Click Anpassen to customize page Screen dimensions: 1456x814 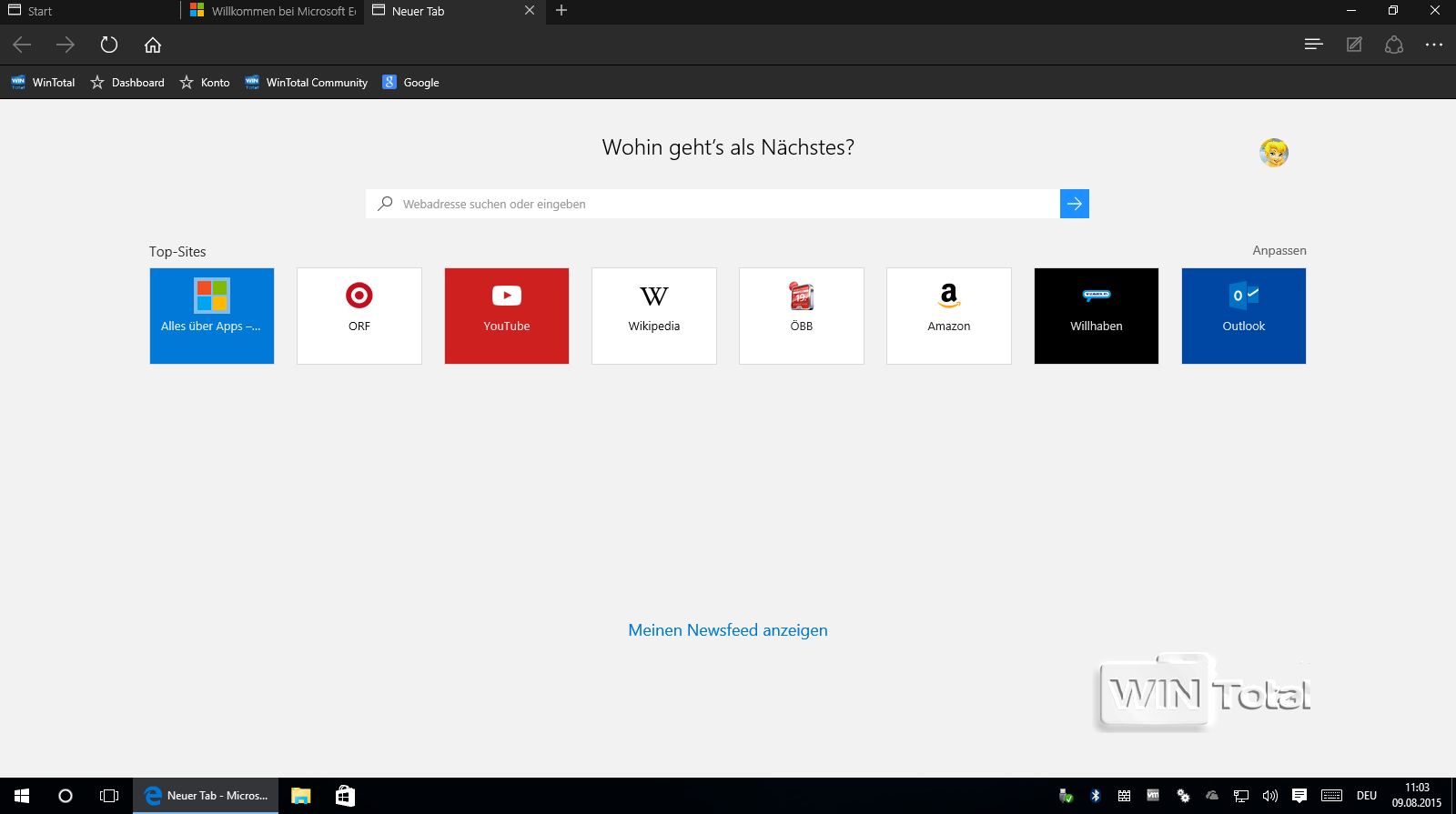[1279, 250]
